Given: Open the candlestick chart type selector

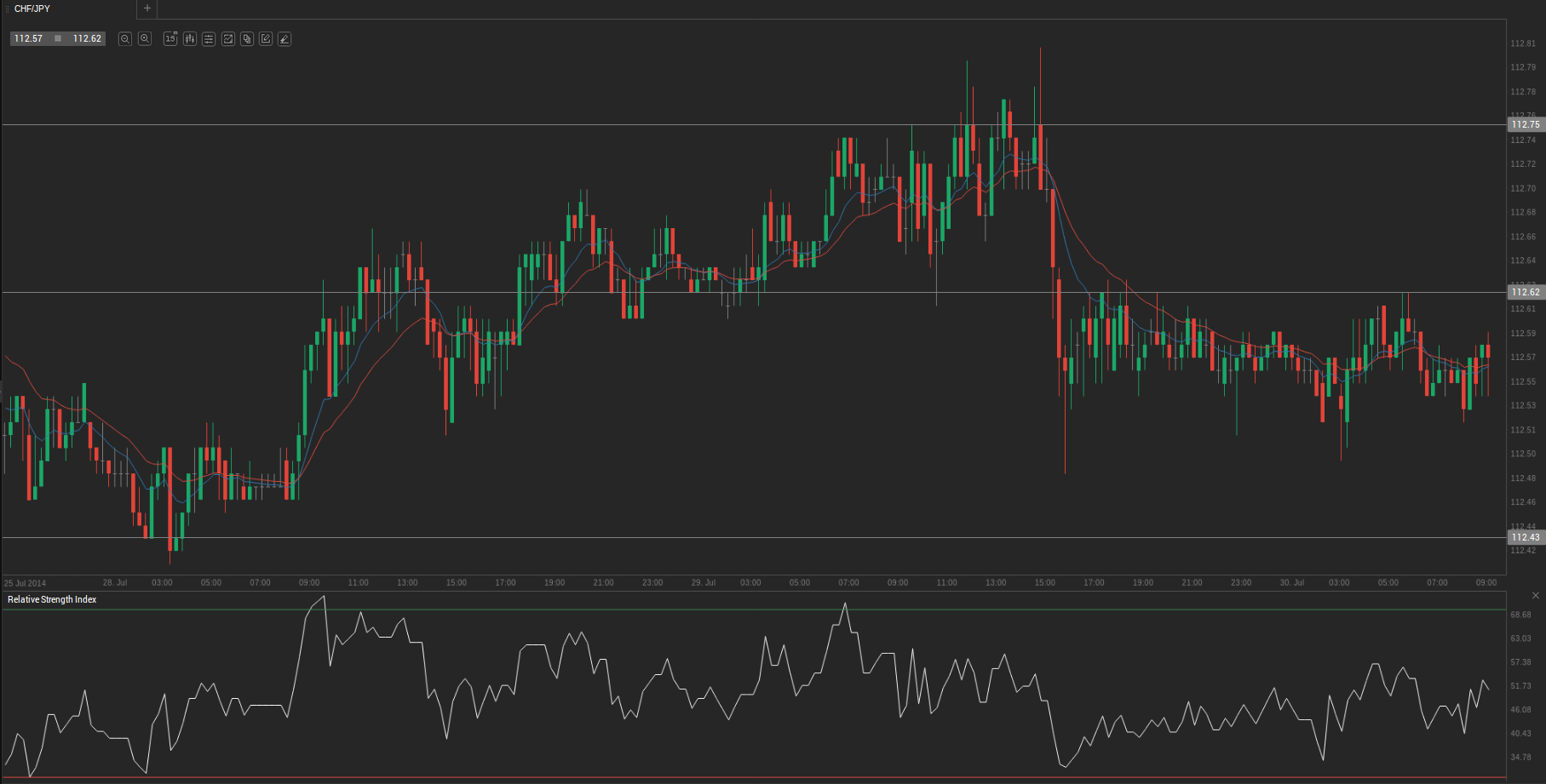Looking at the screenshot, I should [x=189, y=39].
